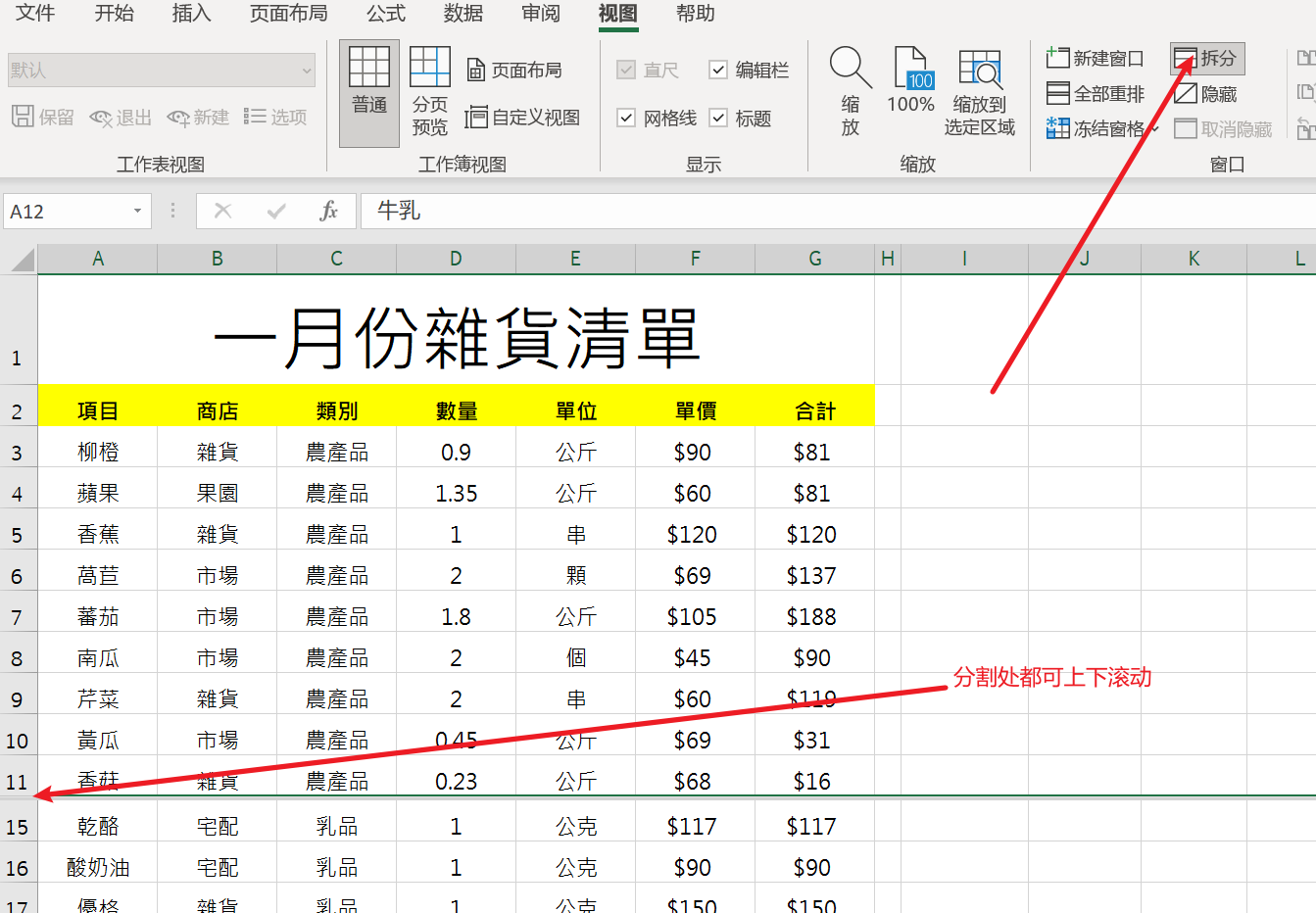Switch to the 审阅 tab
The image size is (1316, 913).
540,13
